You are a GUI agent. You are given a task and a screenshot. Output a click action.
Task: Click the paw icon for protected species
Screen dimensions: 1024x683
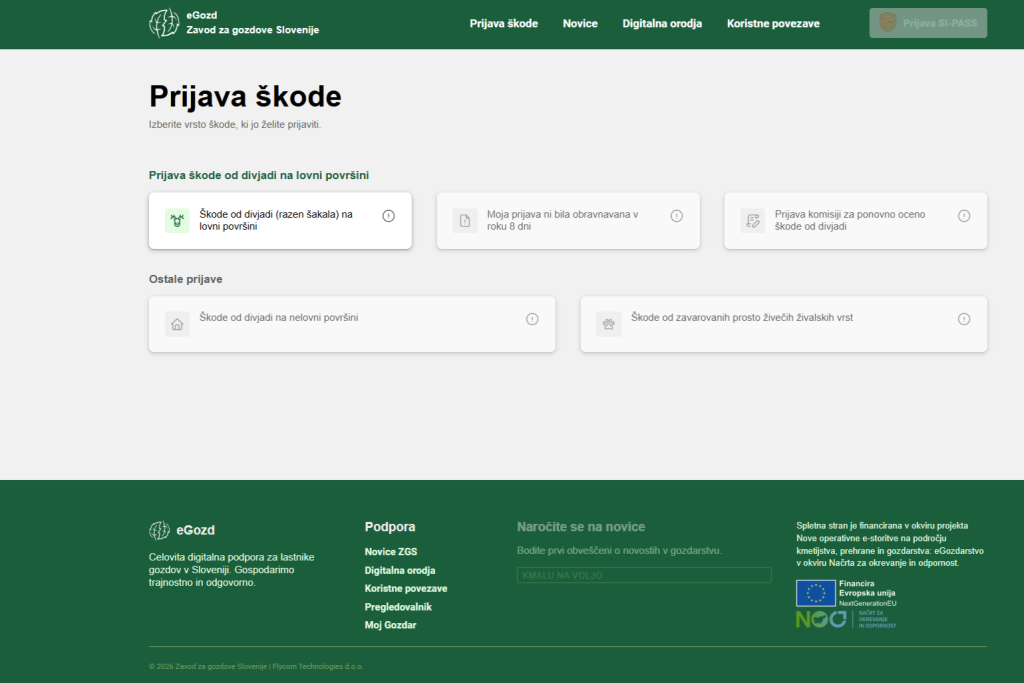(608, 324)
